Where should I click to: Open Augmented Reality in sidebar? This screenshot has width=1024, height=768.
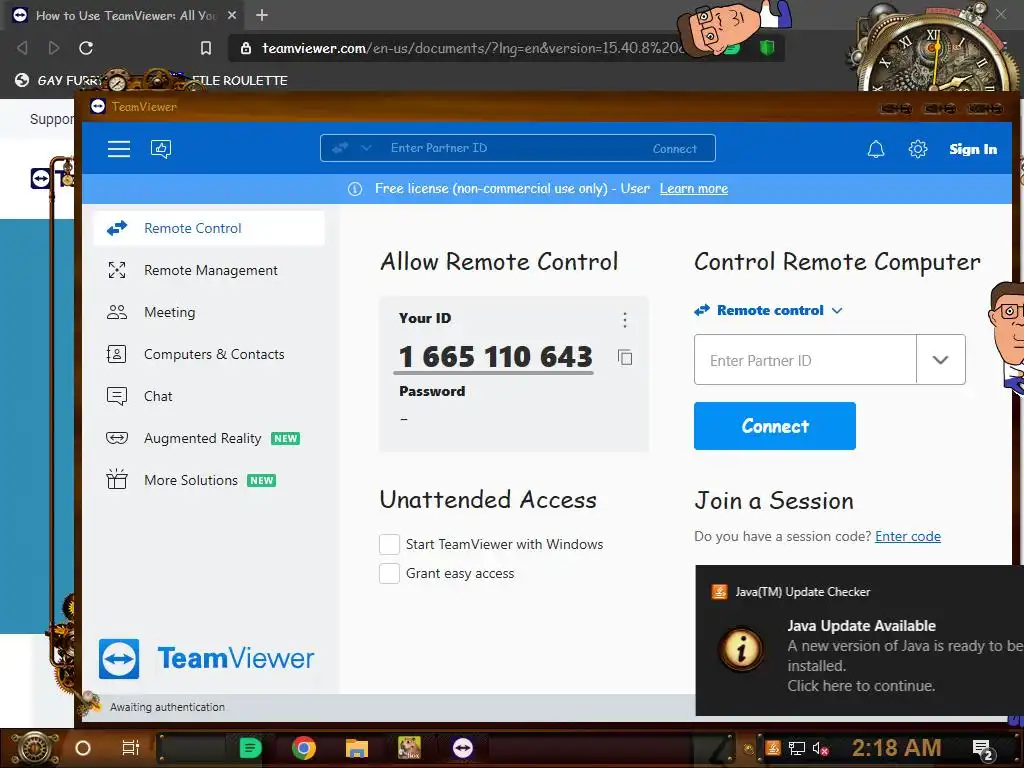[209, 438]
